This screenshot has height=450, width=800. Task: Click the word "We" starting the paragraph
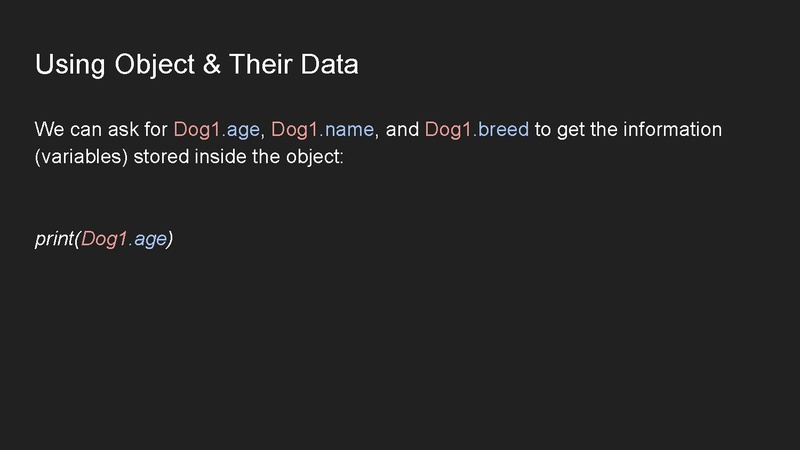tap(47, 131)
